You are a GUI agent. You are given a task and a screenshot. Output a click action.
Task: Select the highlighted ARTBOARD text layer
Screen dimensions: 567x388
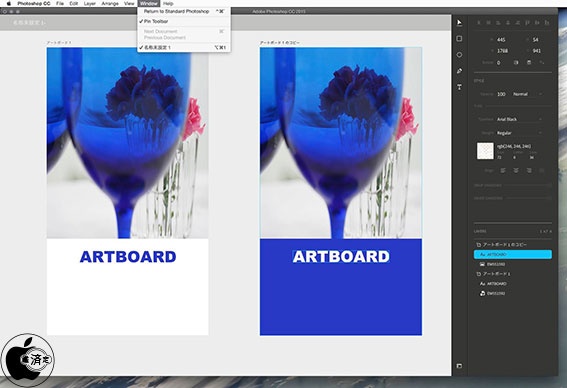click(513, 255)
